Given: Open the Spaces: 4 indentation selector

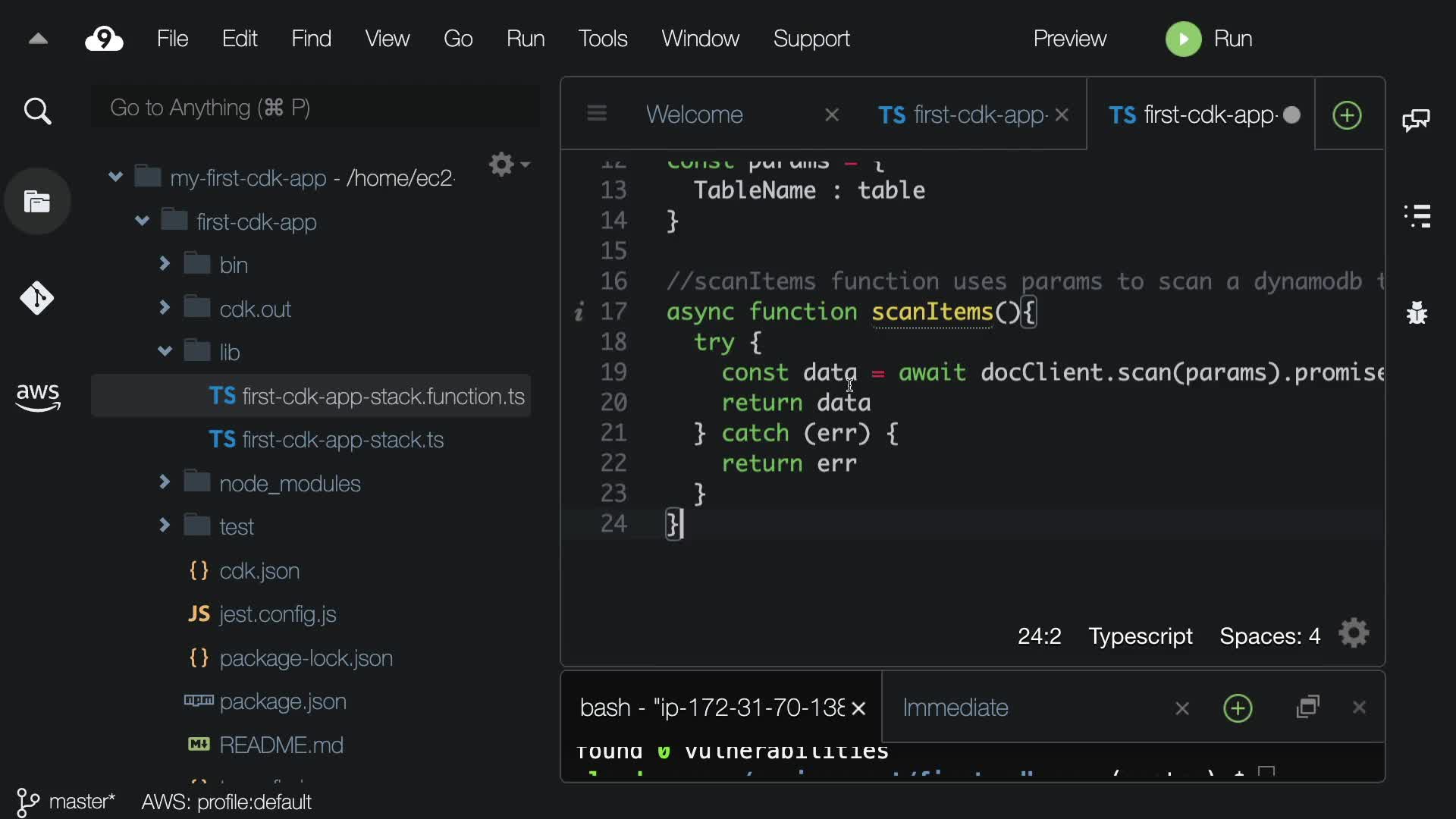Looking at the screenshot, I should (1269, 635).
